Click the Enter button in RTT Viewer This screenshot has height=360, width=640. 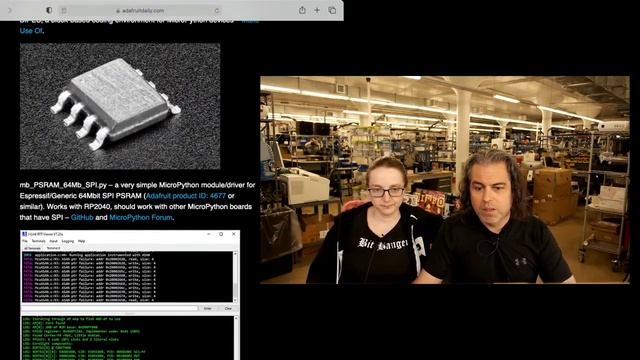coord(207,309)
